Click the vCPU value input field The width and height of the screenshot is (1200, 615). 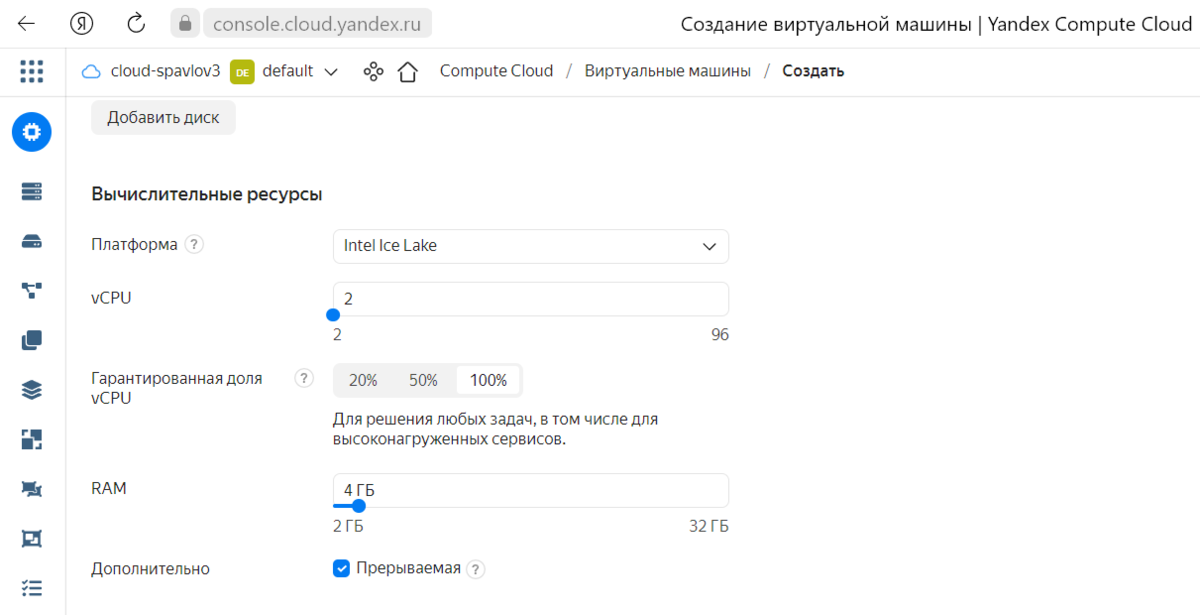point(530,299)
